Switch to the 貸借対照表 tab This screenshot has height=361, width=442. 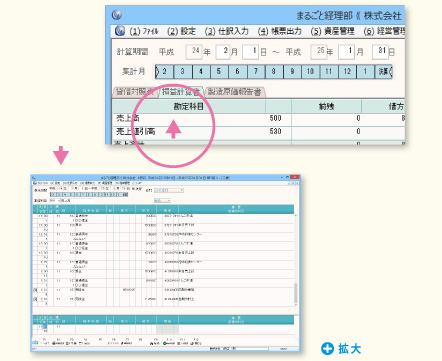click(x=135, y=92)
